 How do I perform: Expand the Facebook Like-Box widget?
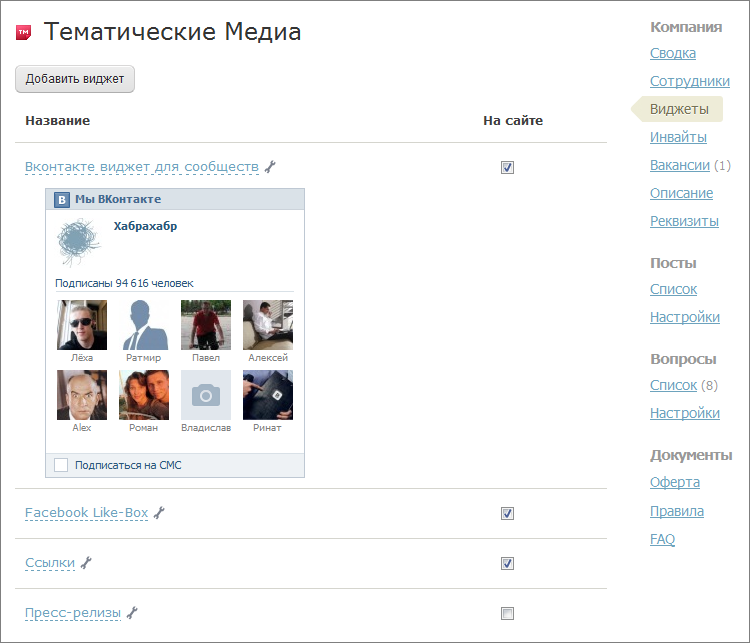pyautogui.click(x=87, y=513)
